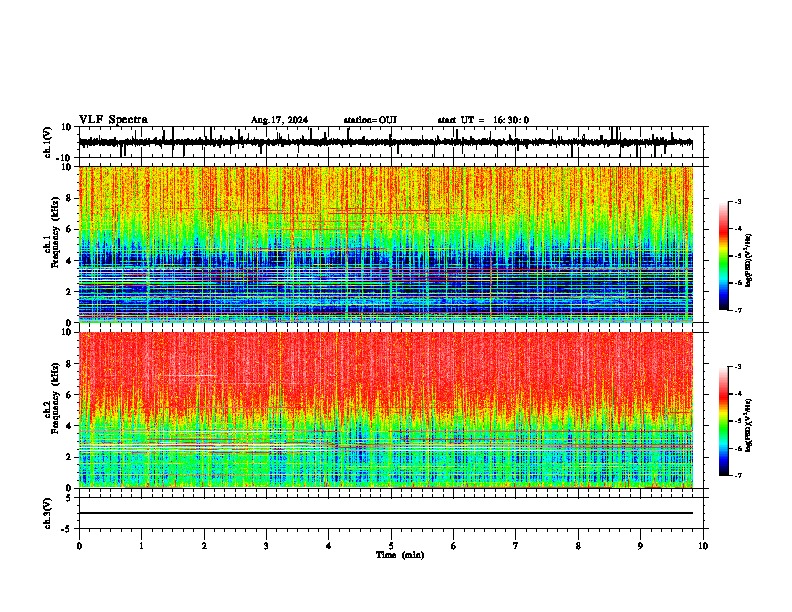The width and height of the screenshot is (792, 612).
Task: Click the ch.2 "Frequency (kHz)" axis label
Action: pos(56,399)
